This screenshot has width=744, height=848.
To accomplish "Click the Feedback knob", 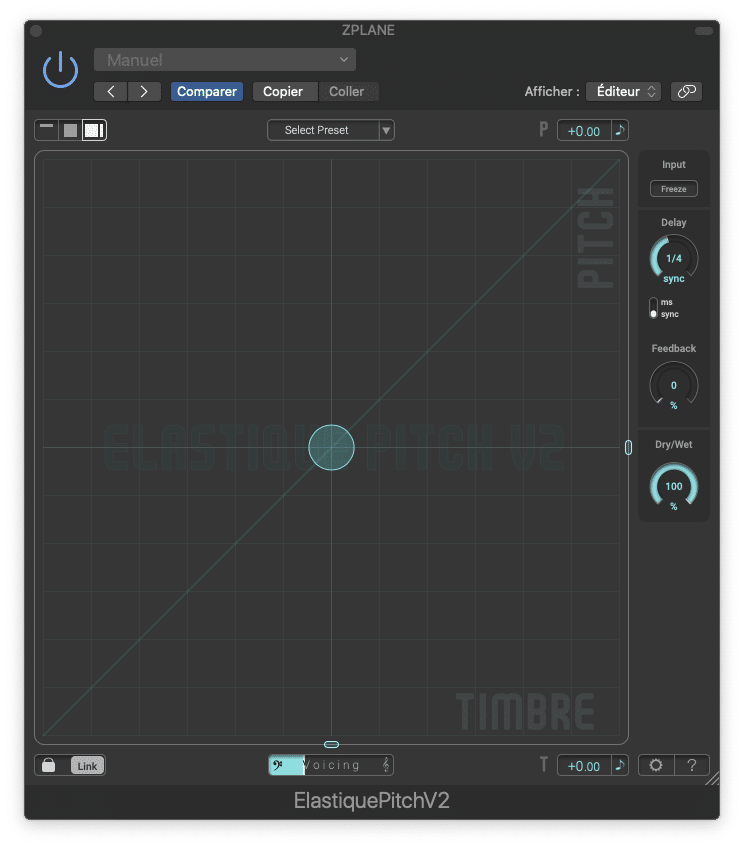I will (674, 386).
